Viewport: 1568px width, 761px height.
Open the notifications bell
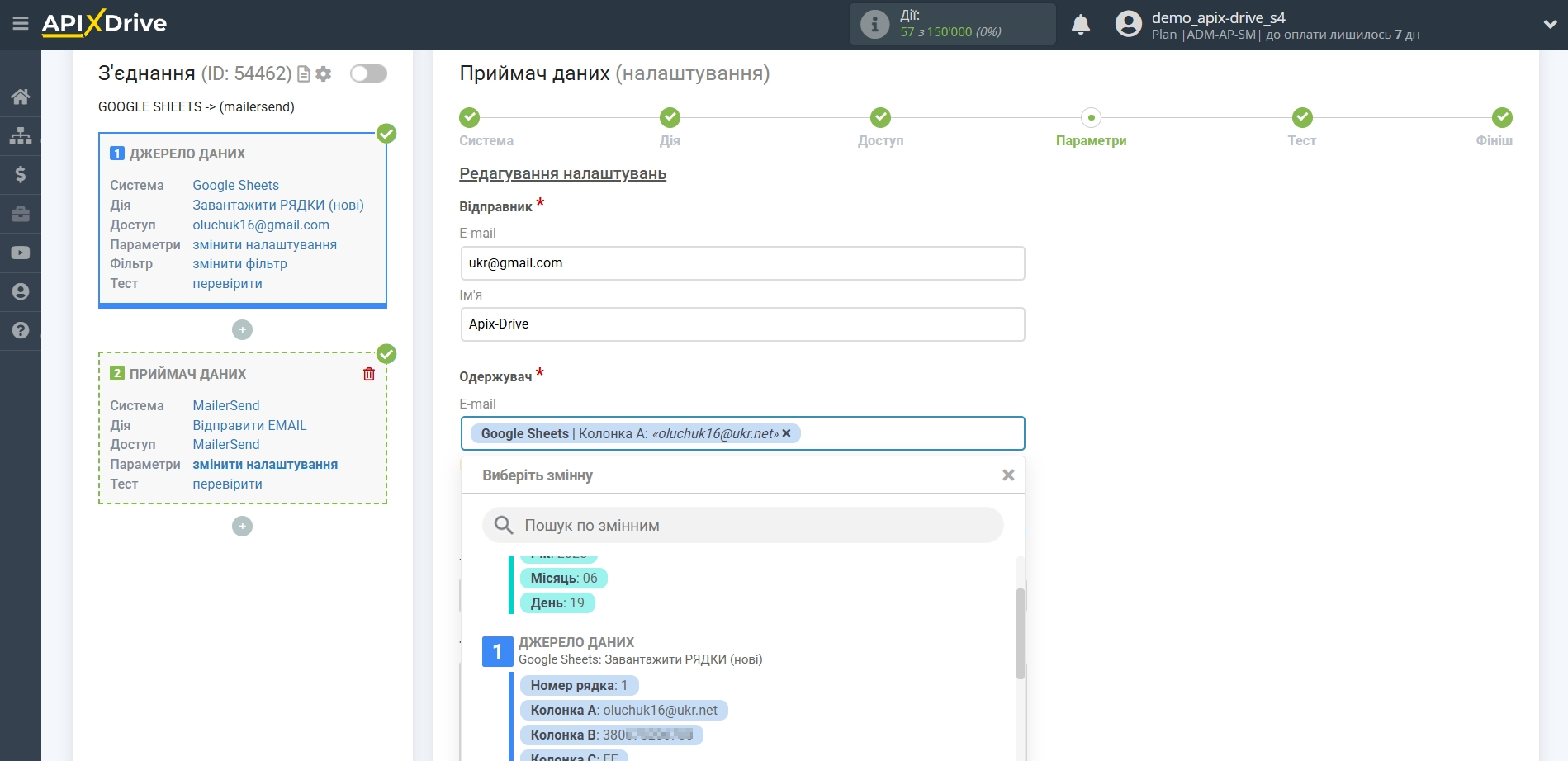tap(1081, 25)
